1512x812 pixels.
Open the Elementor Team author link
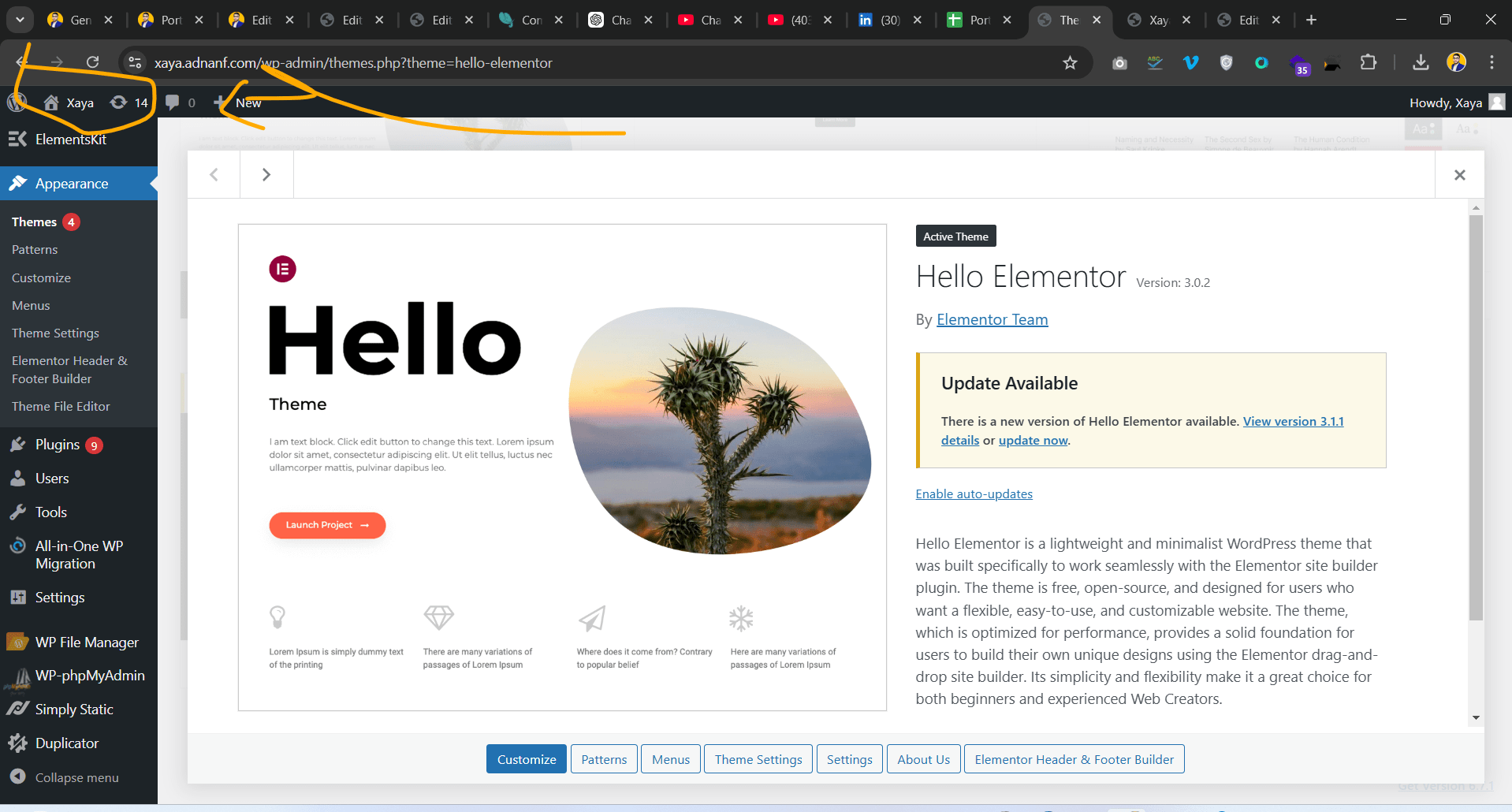(992, 319)
